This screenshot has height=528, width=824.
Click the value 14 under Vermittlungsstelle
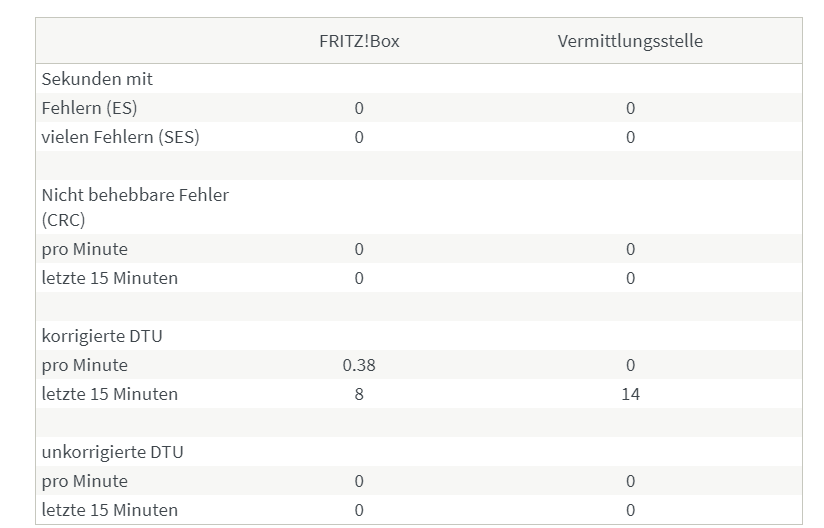pos(631,394)
